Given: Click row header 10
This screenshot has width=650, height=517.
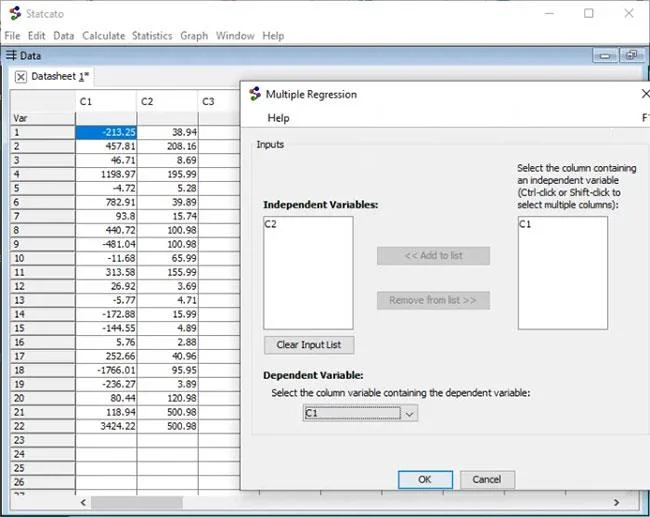Looking at the screenshot, I should click(x=43, y=258).
